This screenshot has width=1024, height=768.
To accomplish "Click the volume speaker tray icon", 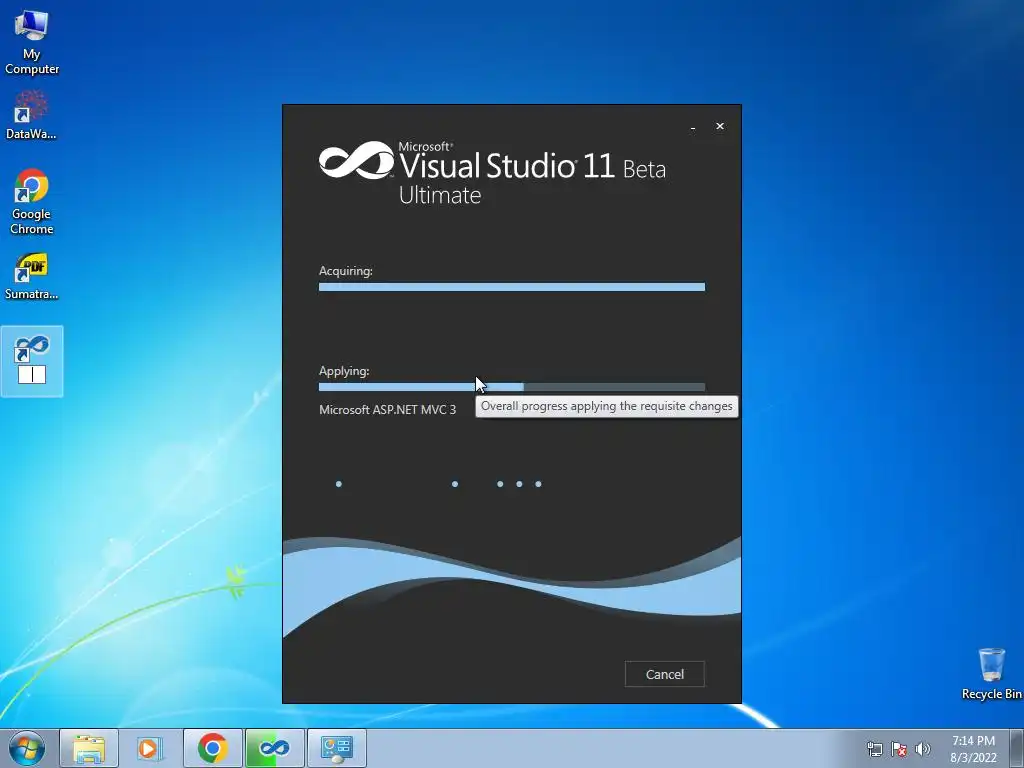I will coord(923,749).
